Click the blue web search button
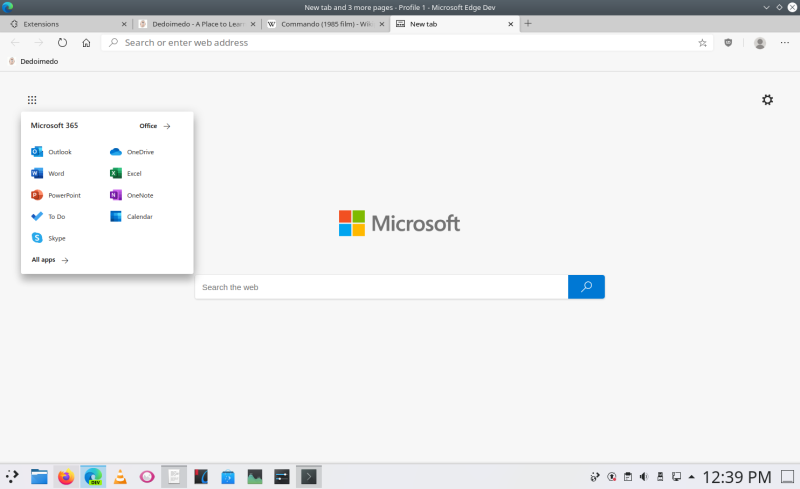Viewport: 800px width, 489px height. click(586, 287)
